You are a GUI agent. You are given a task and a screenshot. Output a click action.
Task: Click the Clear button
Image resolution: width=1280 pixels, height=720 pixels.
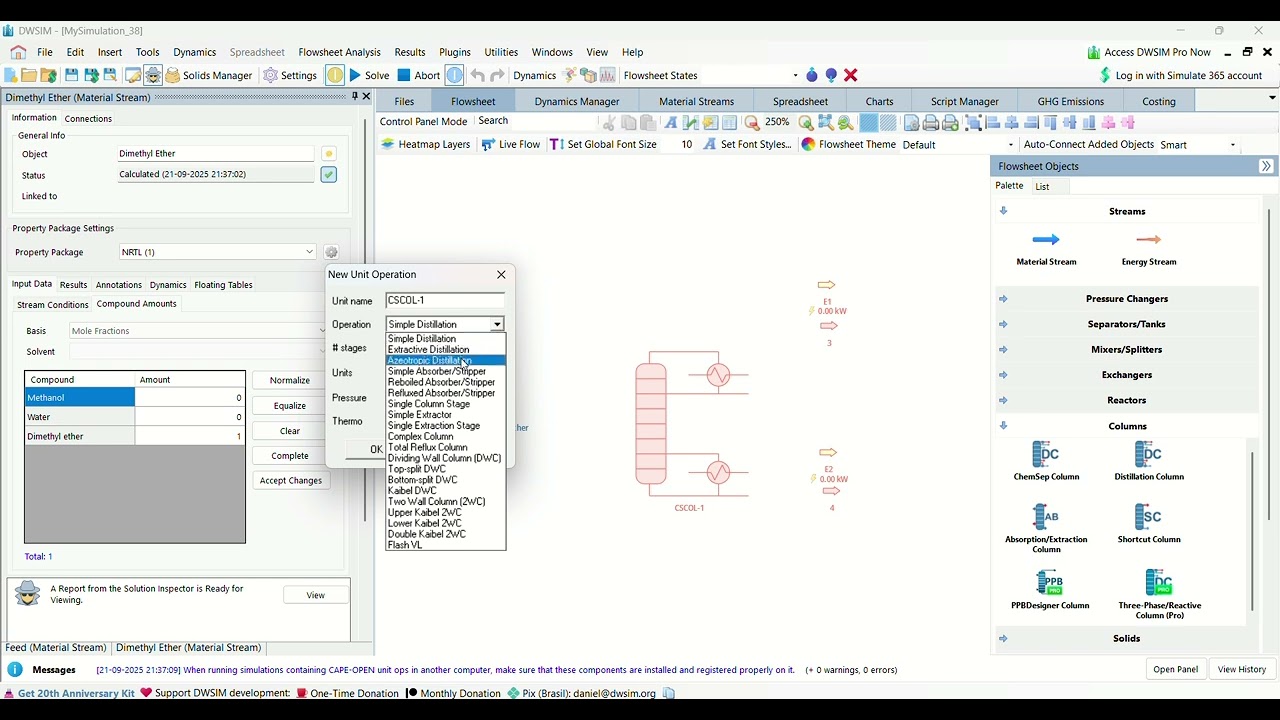point(290,431)
